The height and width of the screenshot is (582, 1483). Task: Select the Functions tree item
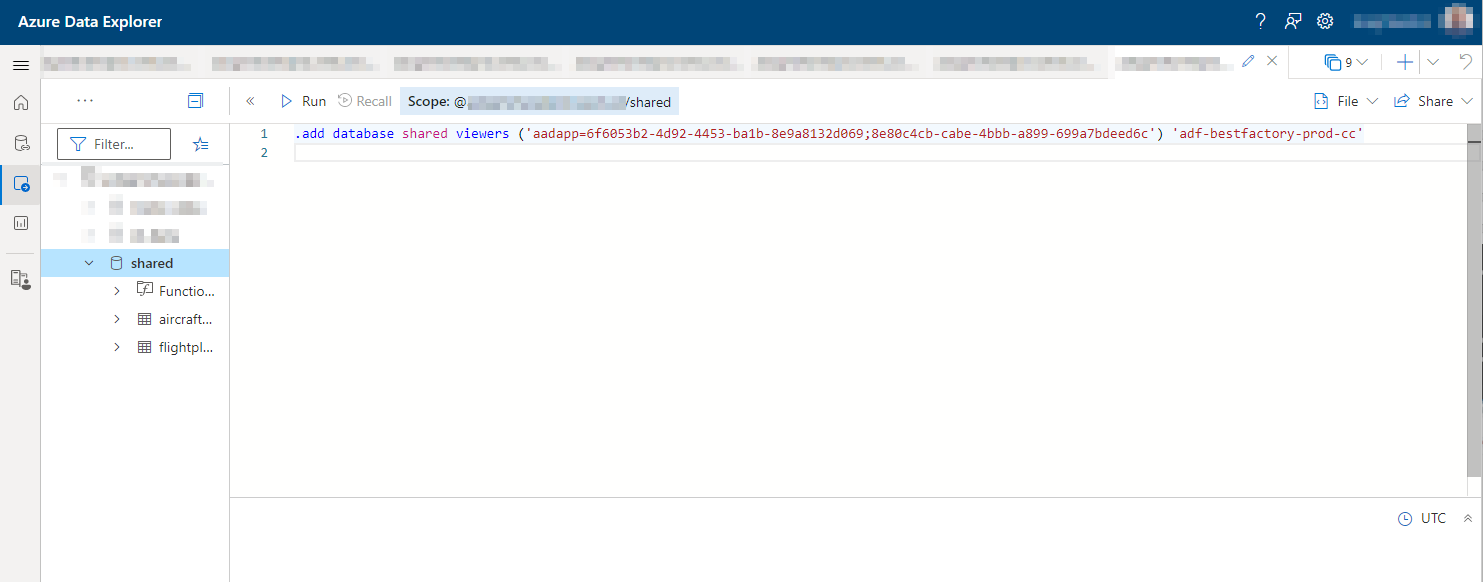pos(186,291)
